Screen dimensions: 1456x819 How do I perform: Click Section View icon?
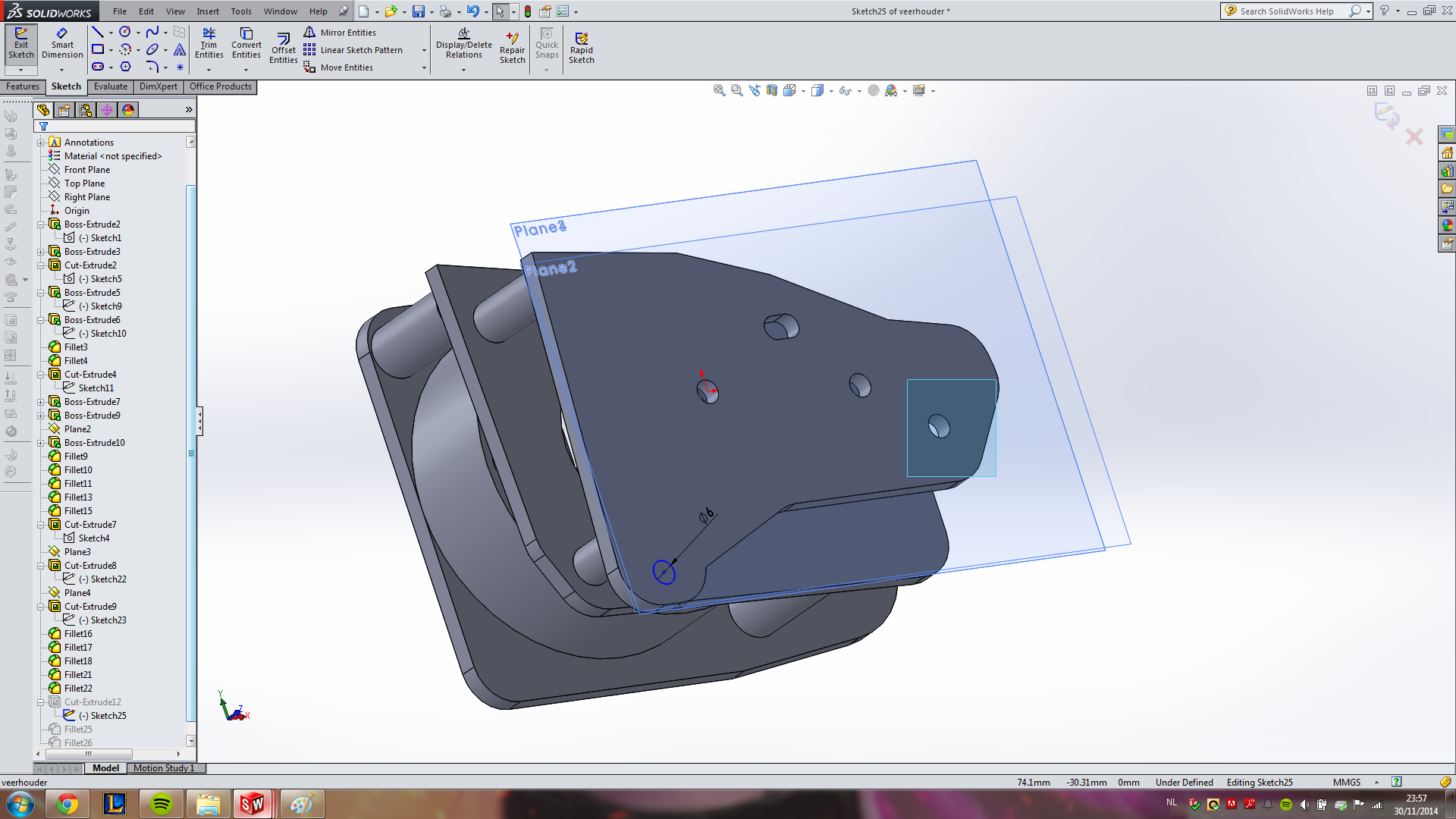772,90
